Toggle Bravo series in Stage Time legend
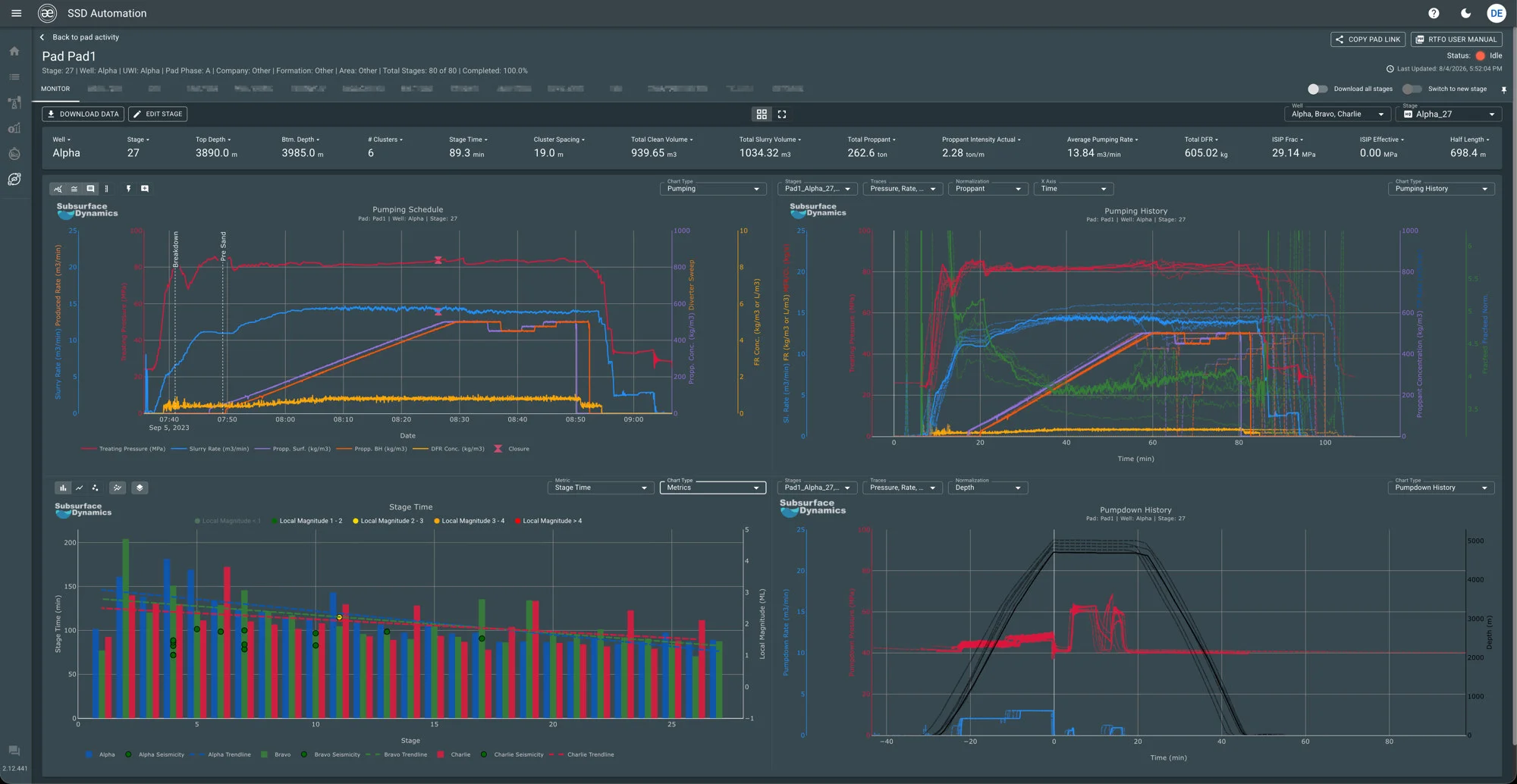The width and height of the screenshot is (1517, 784). tap(275, 754)
